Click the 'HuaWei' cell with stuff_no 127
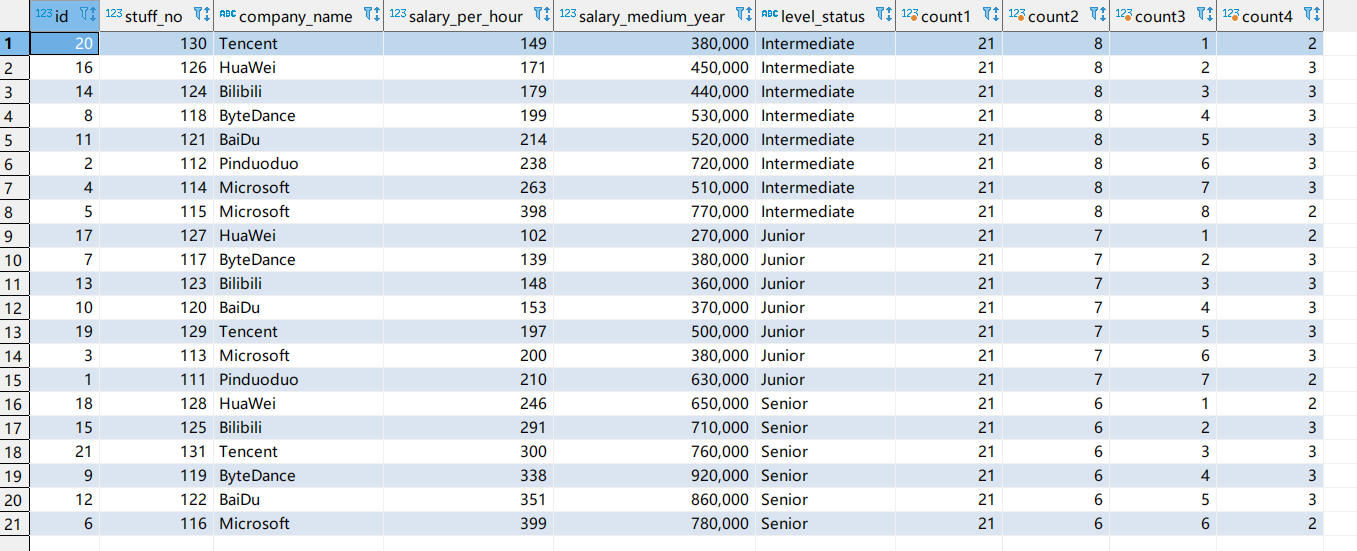 [298, 235]
